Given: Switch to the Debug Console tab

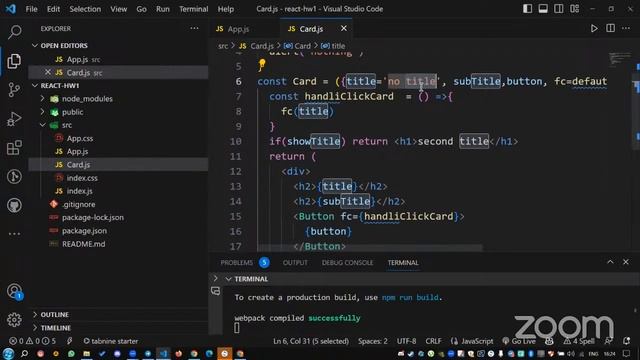Looking at the screenshot, I should [347, 262].
